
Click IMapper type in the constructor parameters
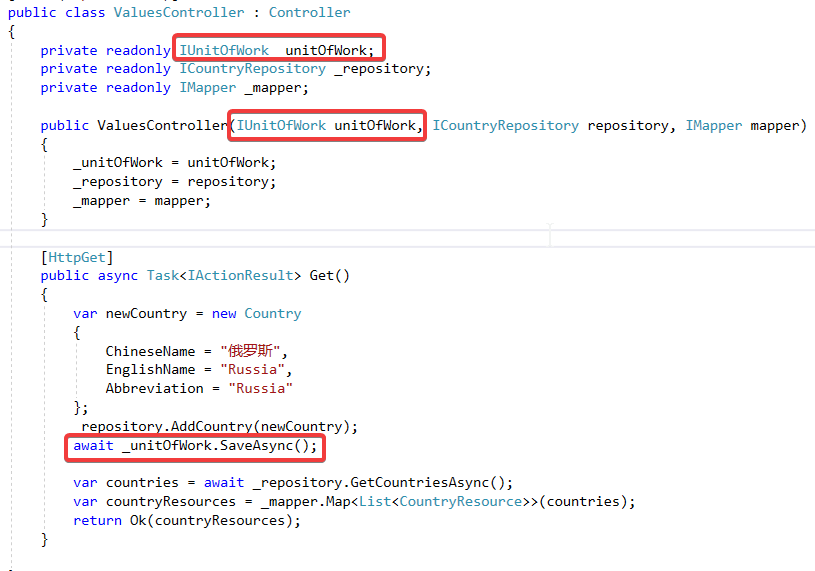click(x=714, y=126)
